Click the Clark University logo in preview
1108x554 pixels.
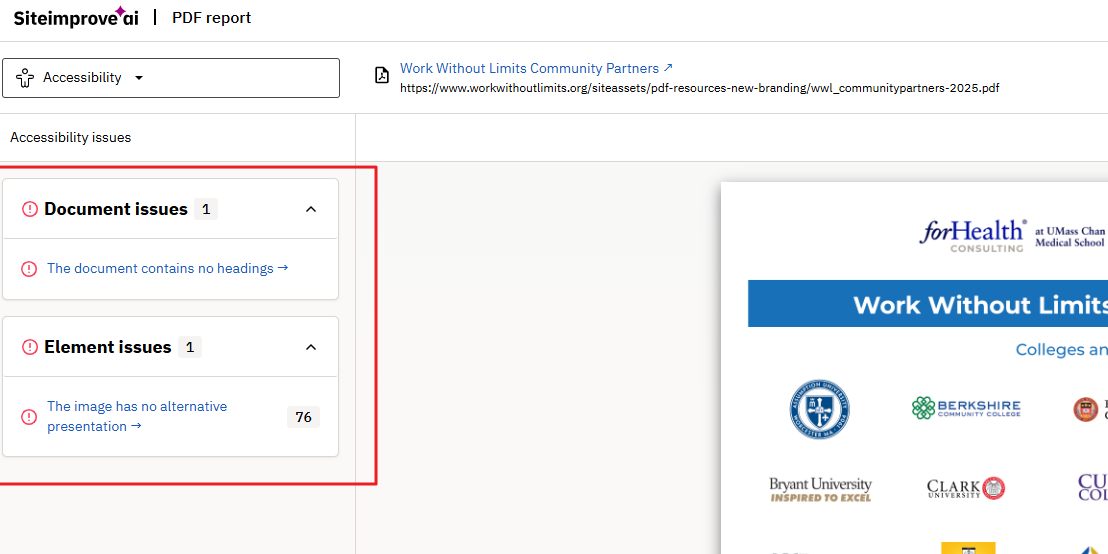966,489
